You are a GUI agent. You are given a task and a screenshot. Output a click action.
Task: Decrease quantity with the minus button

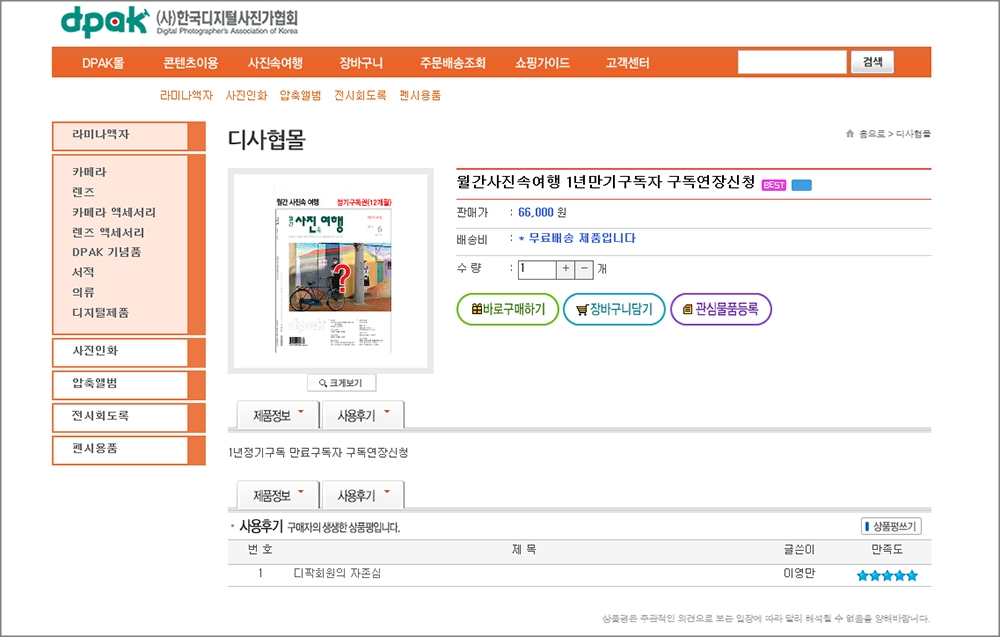[x=585, y=268]
